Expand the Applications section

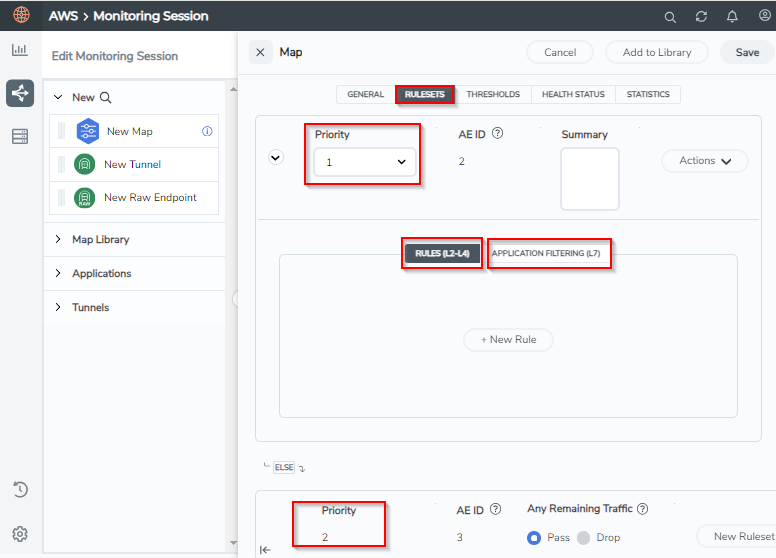(58, 273)
